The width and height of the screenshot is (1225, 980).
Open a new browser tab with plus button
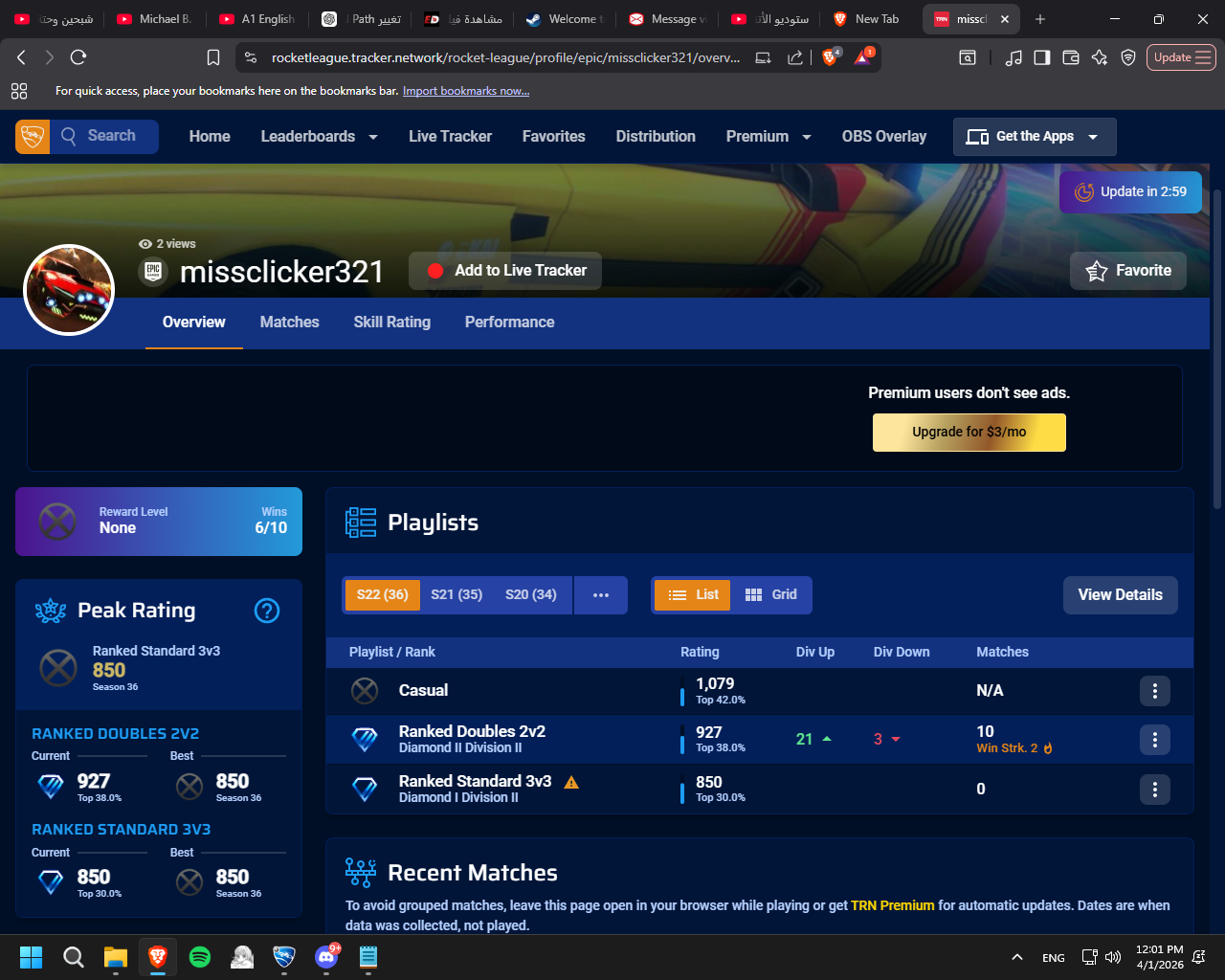click(1040, 19)
